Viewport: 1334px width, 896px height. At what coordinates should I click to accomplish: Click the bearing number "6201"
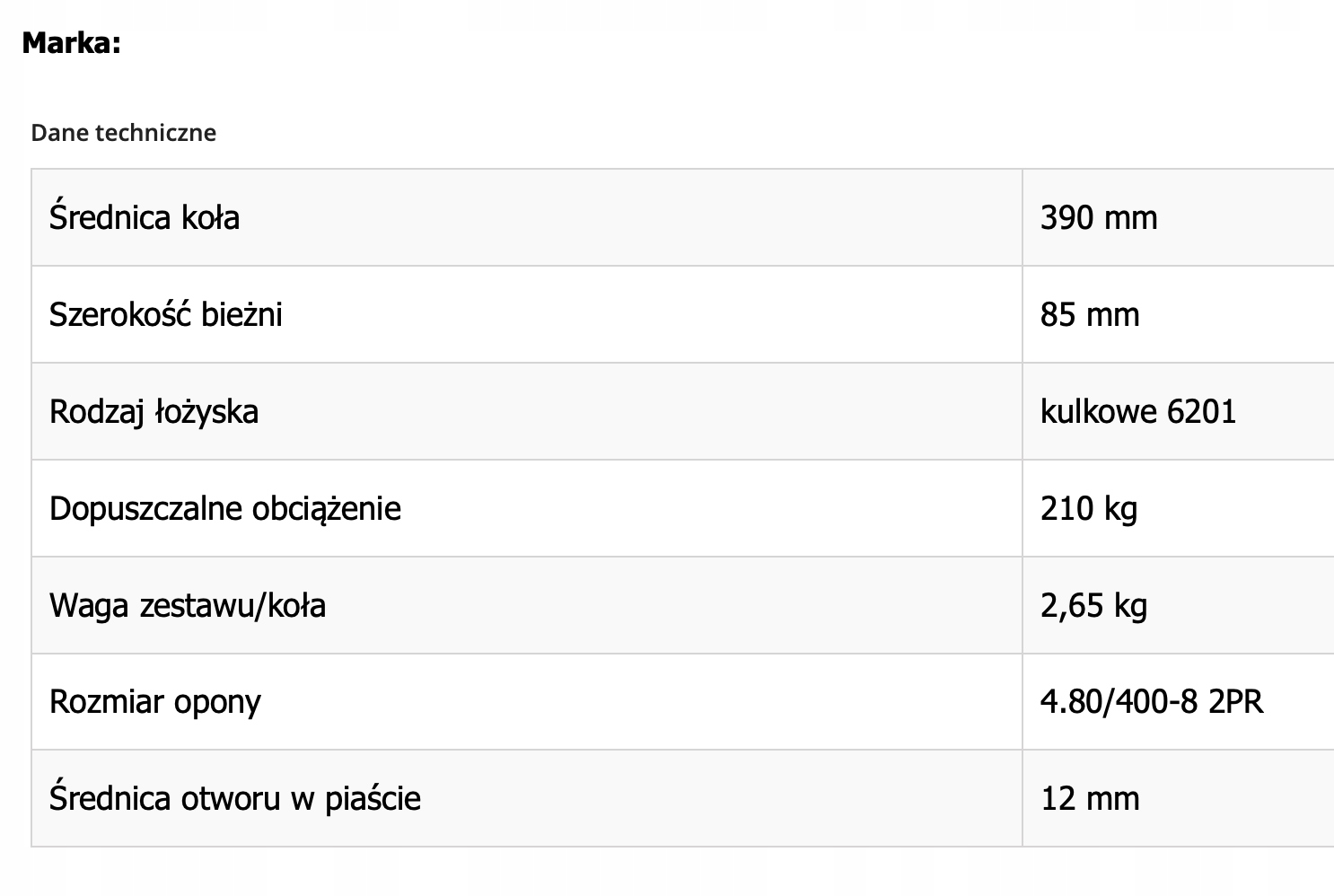click(1201, 411)
